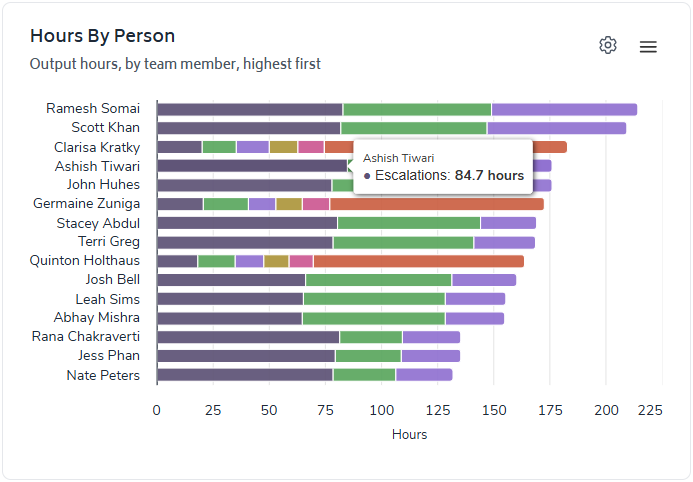Click Scott Khan's green bar segment
Image resolution: width=693 pixels, height=482 pixels.
coord(413,128)
